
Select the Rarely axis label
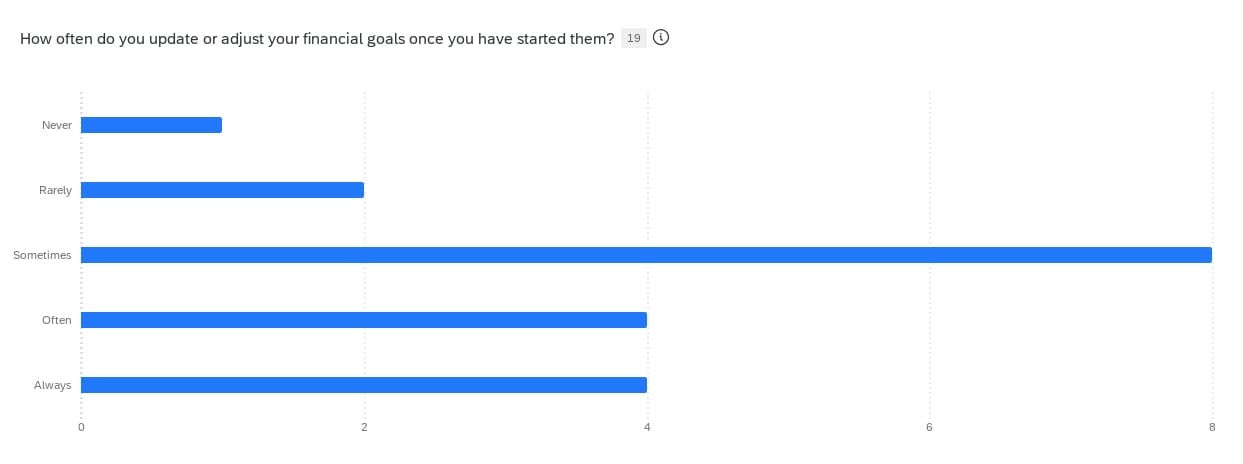[56, 190]
